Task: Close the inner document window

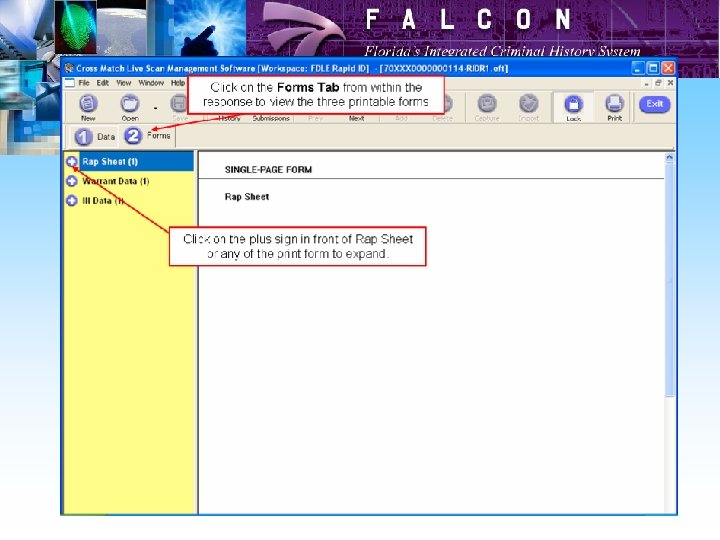Action: pos(670,83)
